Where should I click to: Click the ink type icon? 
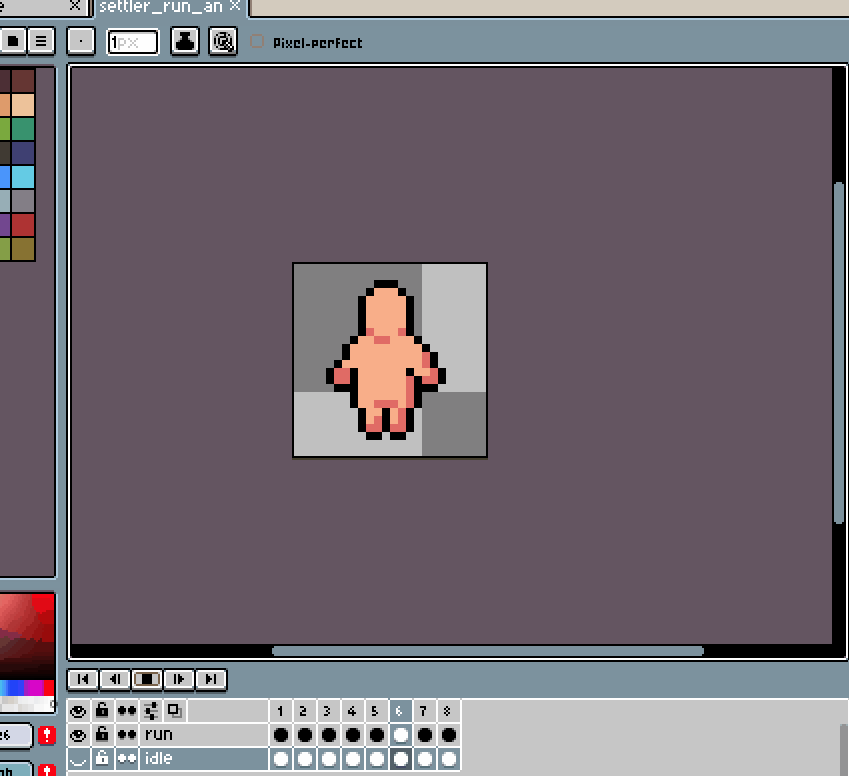185,41
